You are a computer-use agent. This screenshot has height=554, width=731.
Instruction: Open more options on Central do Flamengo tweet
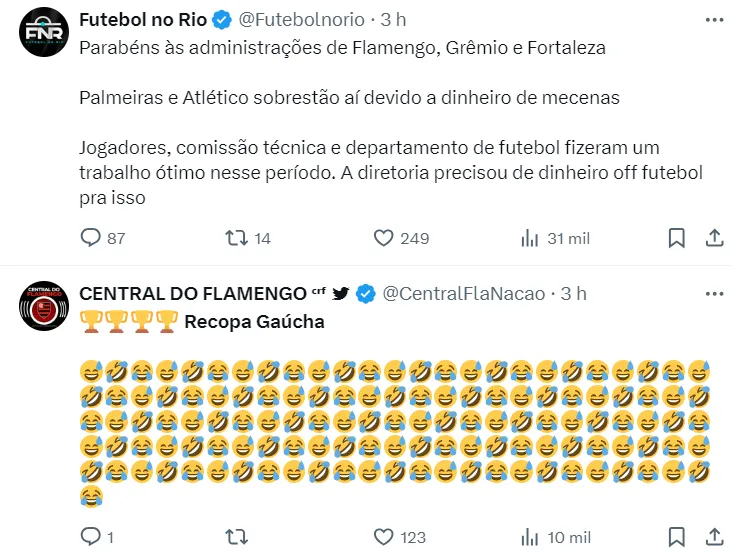(x=714, y=293)
